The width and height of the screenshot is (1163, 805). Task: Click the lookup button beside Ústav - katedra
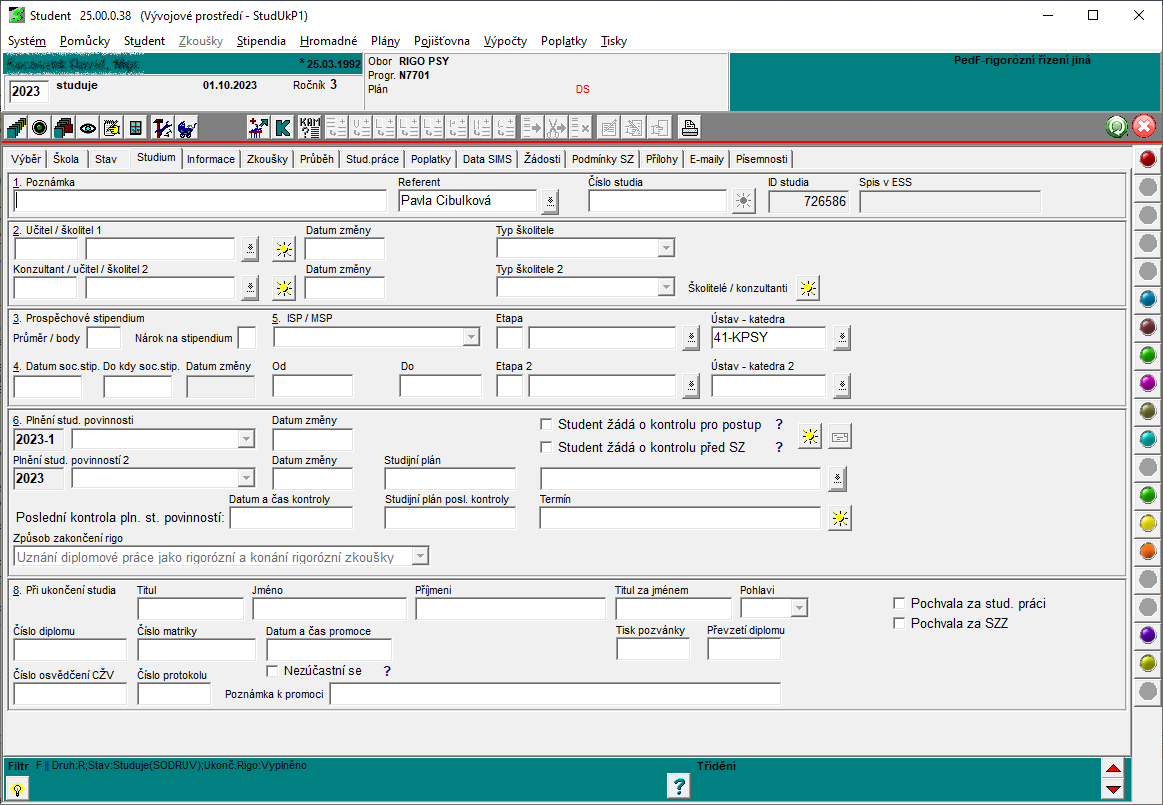pyautogui.click(x=842, y=338)
